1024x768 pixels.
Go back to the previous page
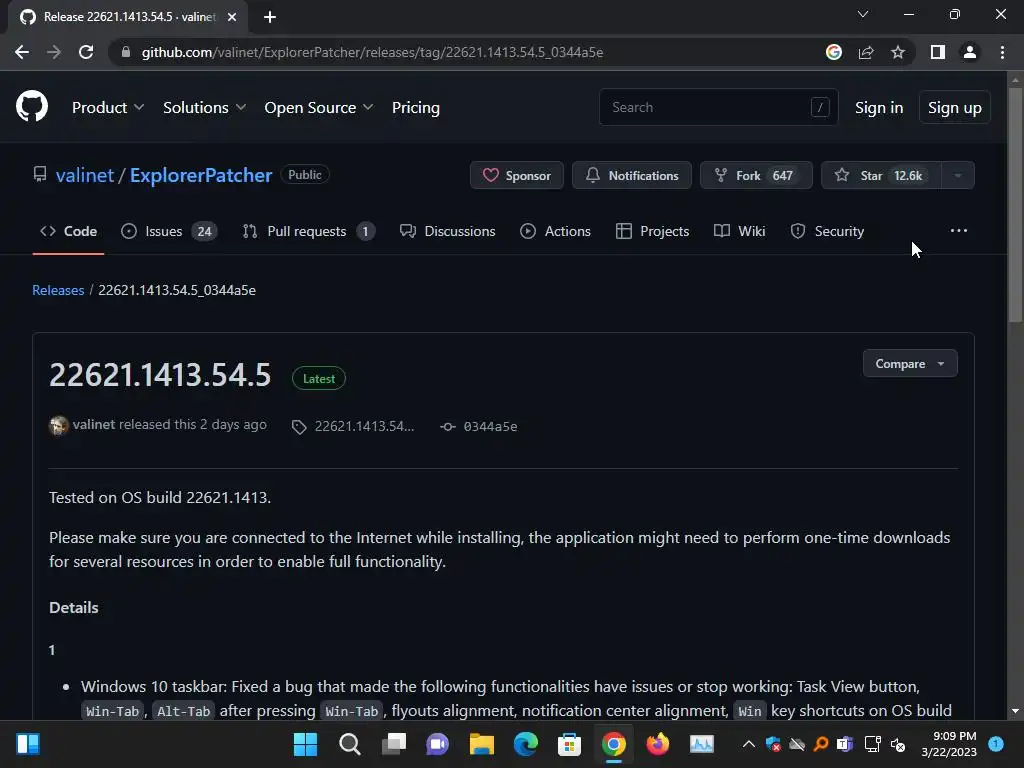(22, 52)
